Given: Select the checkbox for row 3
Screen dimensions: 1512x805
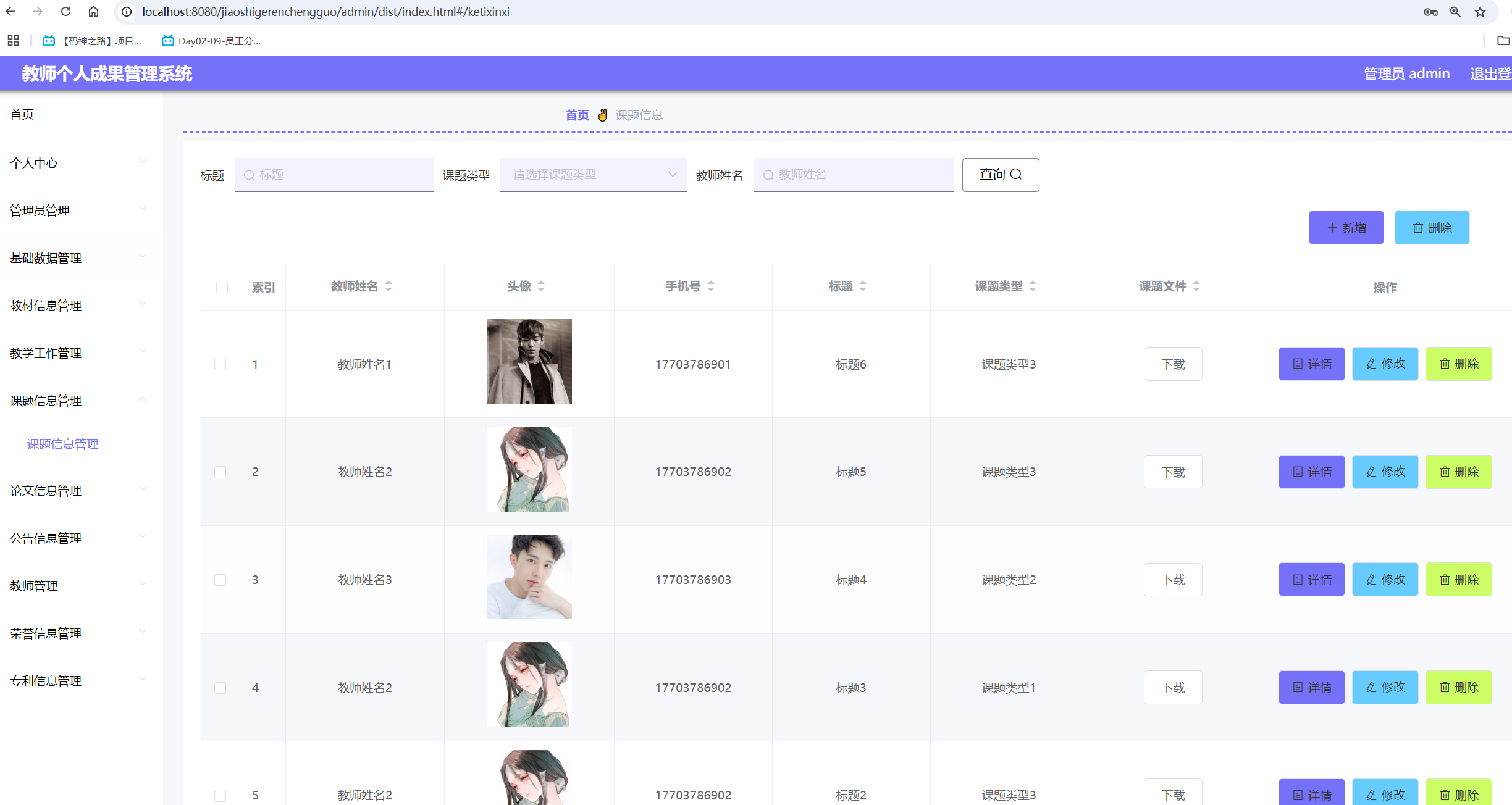Looking at the screenshot, I should 220,580.
